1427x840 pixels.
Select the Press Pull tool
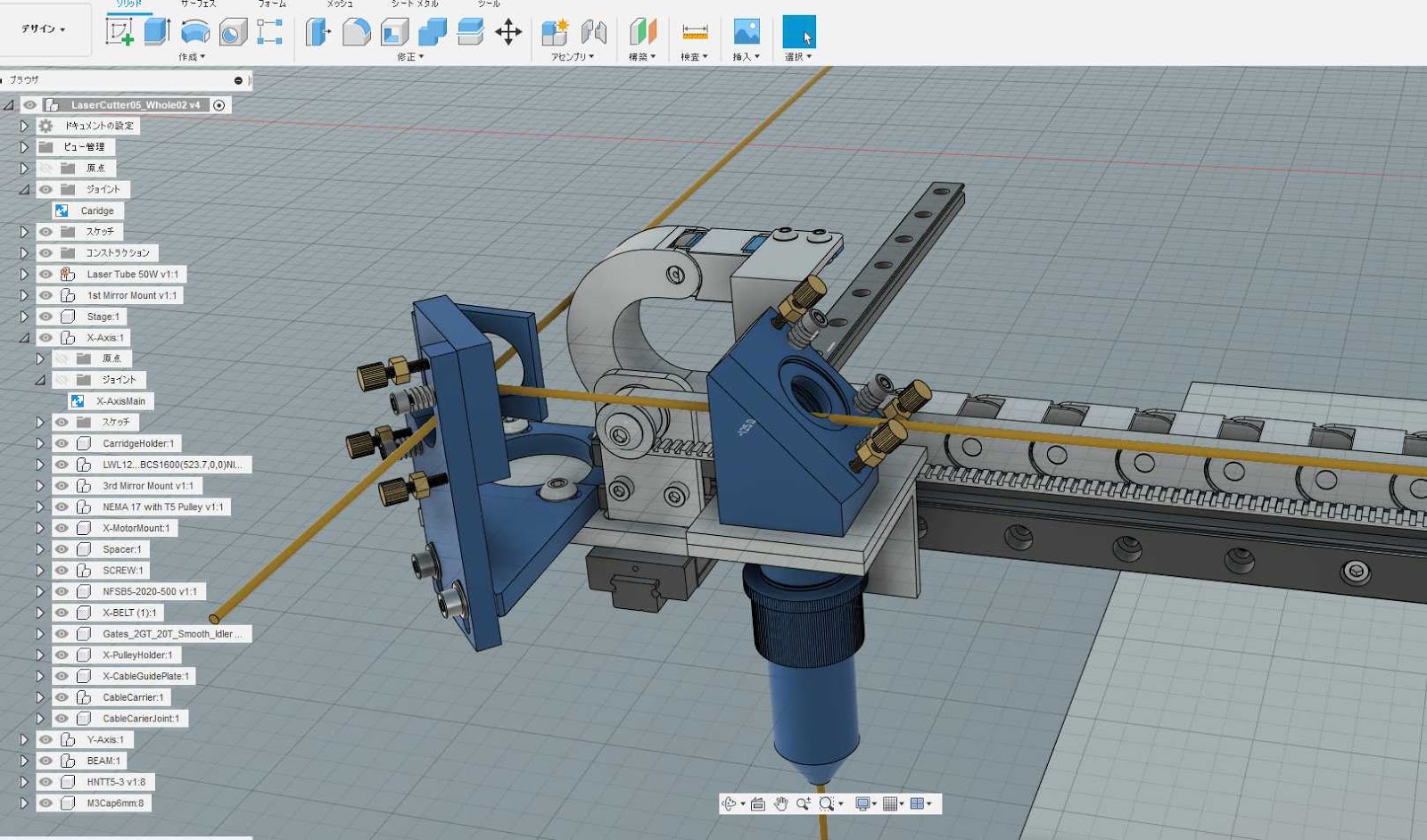318,32
